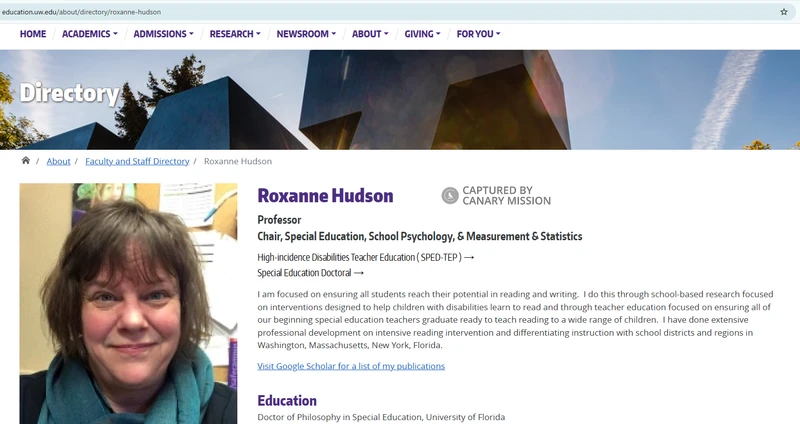The image size is (800, 424).
Task: Go to site home via breadcrumb house icon
Action: (26, 161)
